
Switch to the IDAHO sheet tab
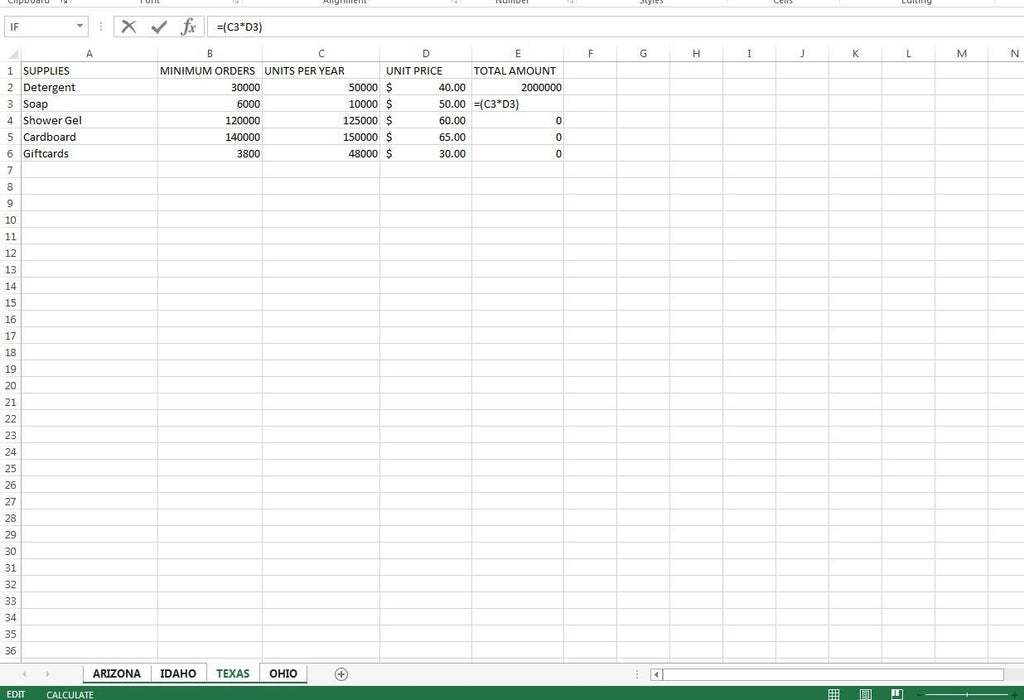178,673
